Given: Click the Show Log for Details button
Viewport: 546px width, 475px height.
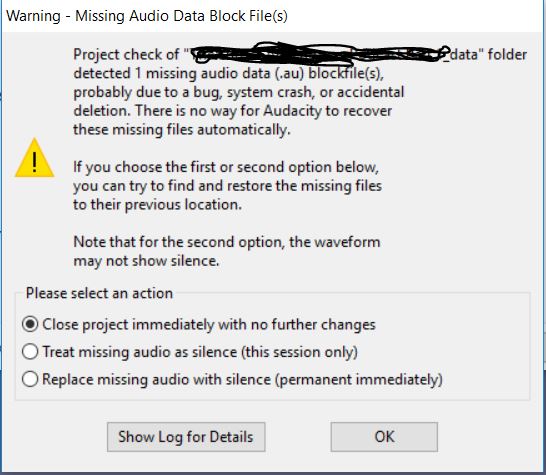Looking at the screenshot, I should (x=186, y=437).
